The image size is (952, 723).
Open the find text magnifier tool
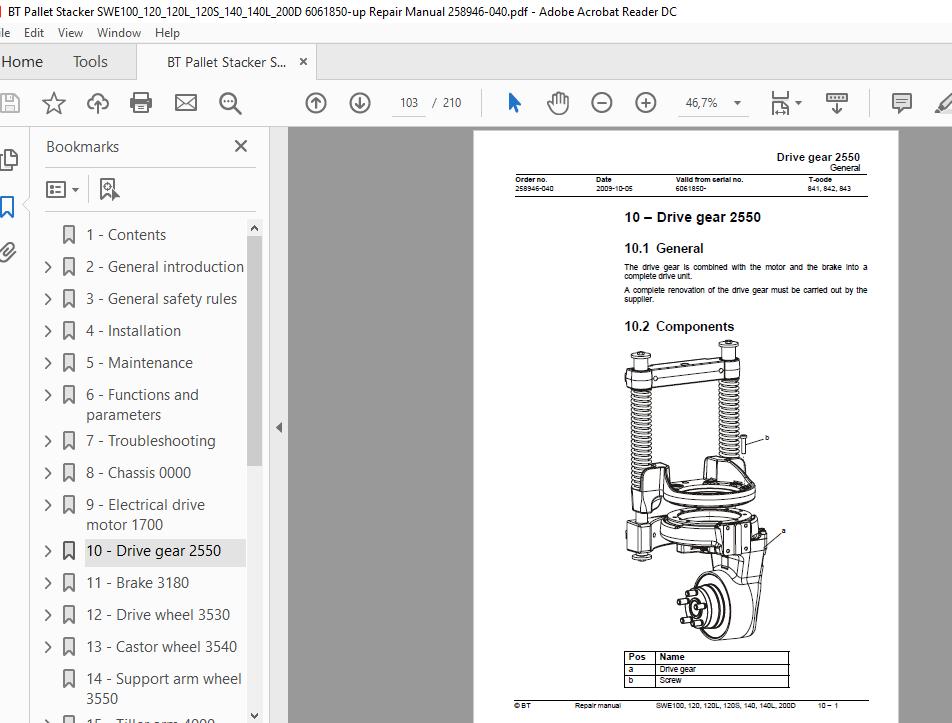coord(230,103)
